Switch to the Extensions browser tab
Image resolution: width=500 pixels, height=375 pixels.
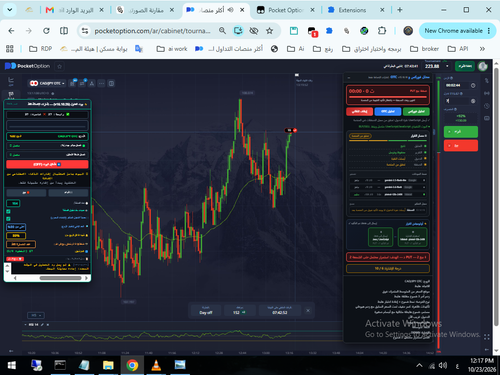tap(355, 10)
